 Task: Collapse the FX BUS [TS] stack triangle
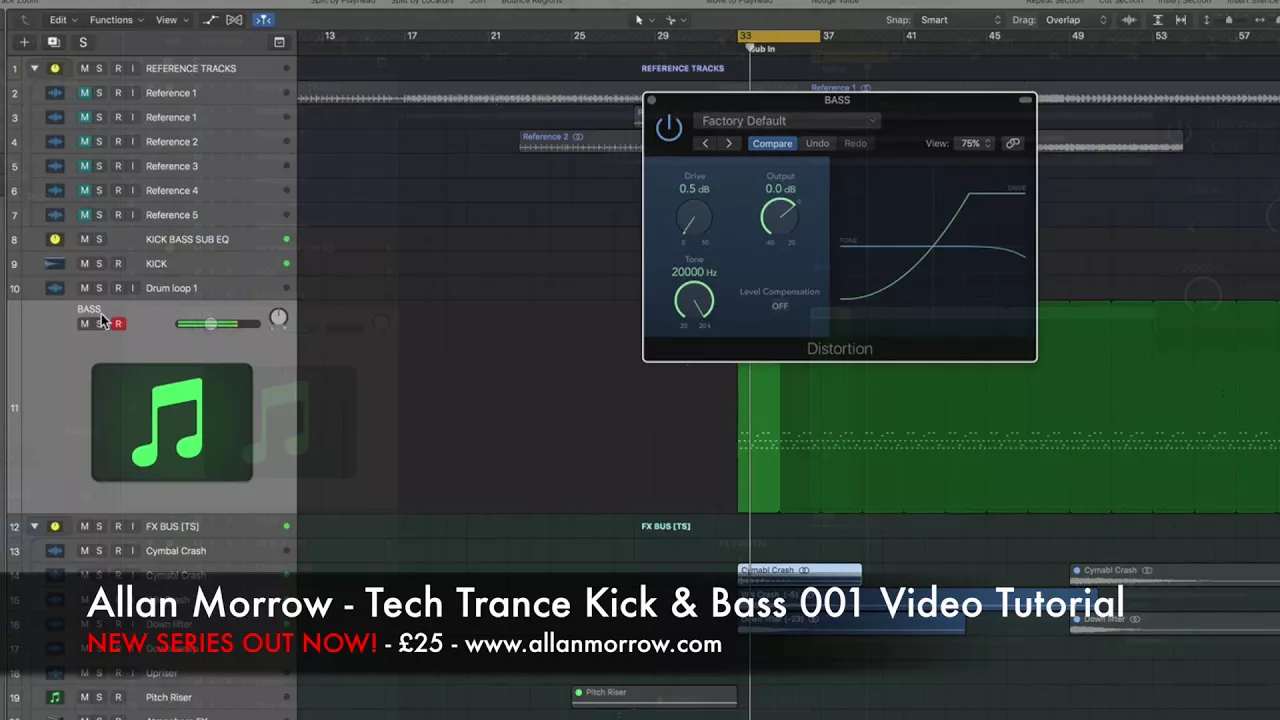(34, 527)
